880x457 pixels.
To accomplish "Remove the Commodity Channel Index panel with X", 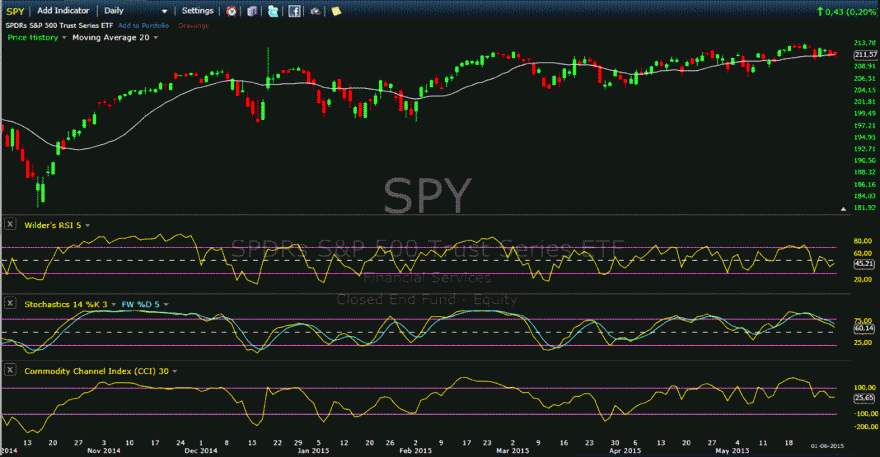I will coord(10,370).
